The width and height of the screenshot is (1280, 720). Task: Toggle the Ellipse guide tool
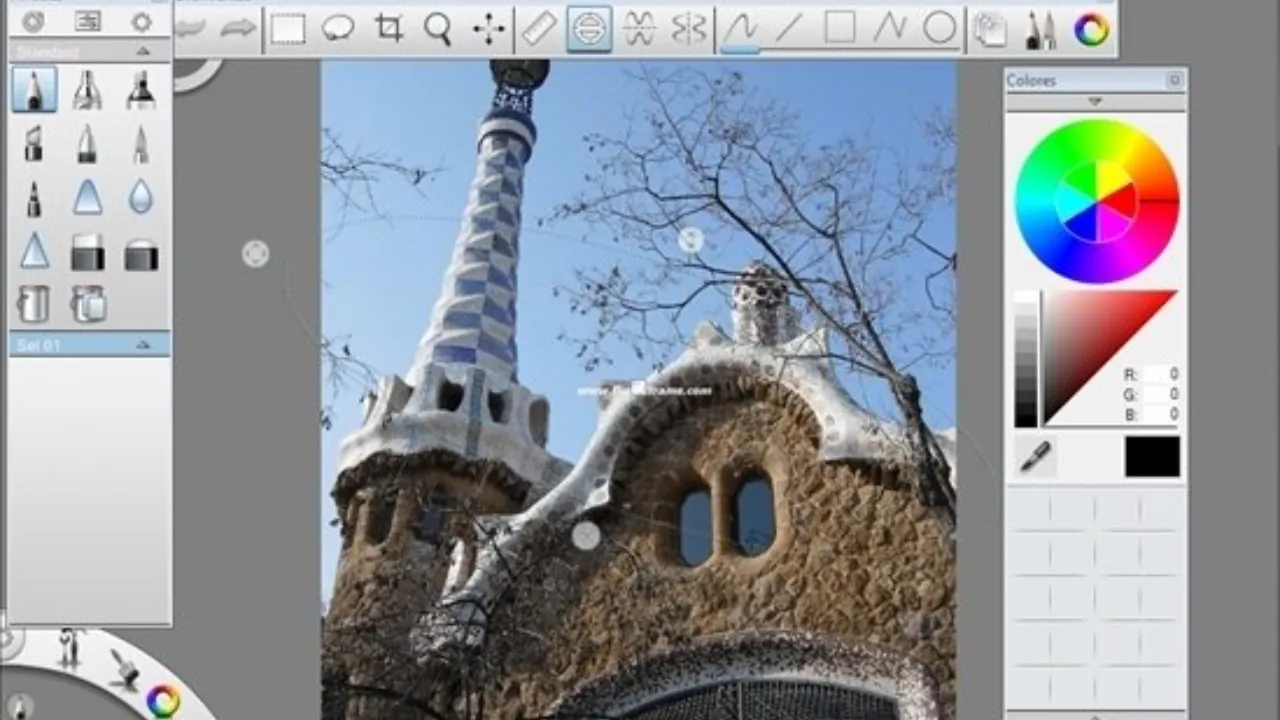tap(590, 29)
